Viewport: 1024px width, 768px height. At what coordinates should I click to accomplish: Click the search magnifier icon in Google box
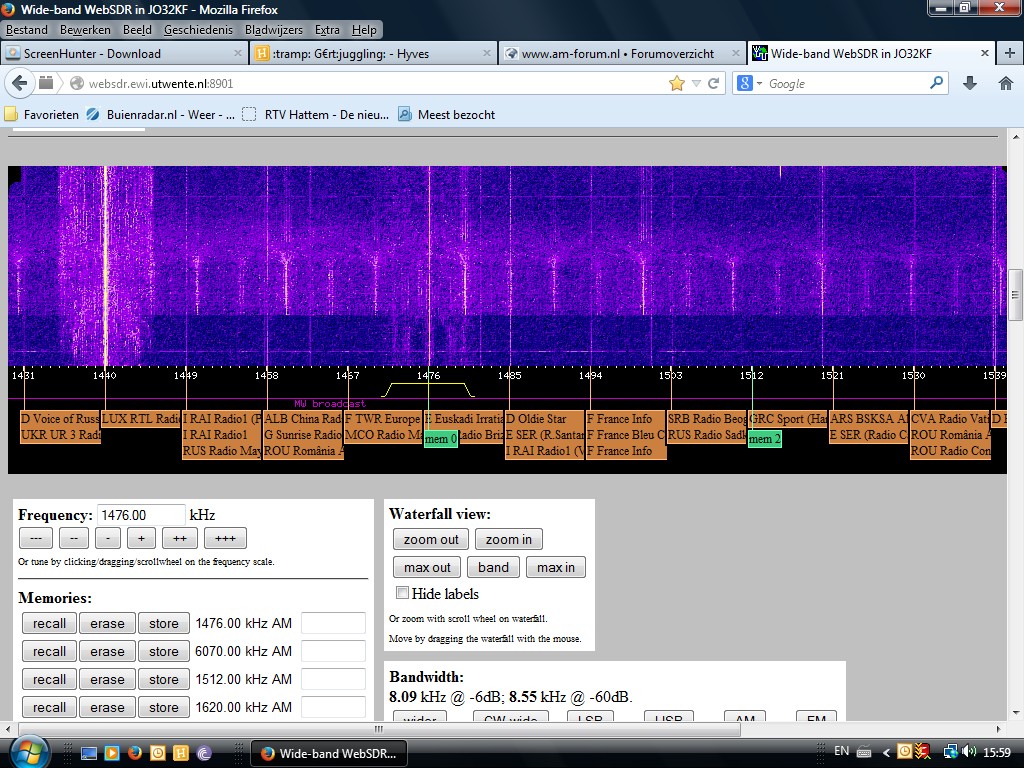point(937,83)
